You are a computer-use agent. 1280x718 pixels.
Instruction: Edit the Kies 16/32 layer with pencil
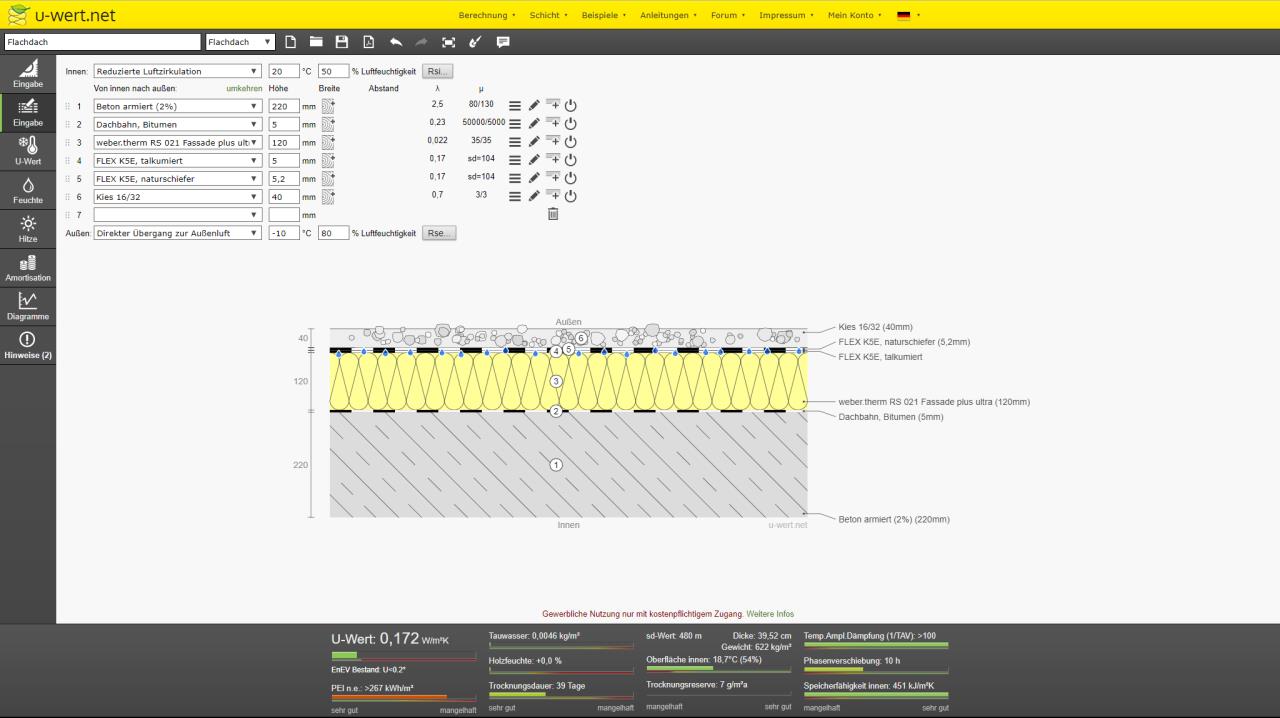click(534, 196)
